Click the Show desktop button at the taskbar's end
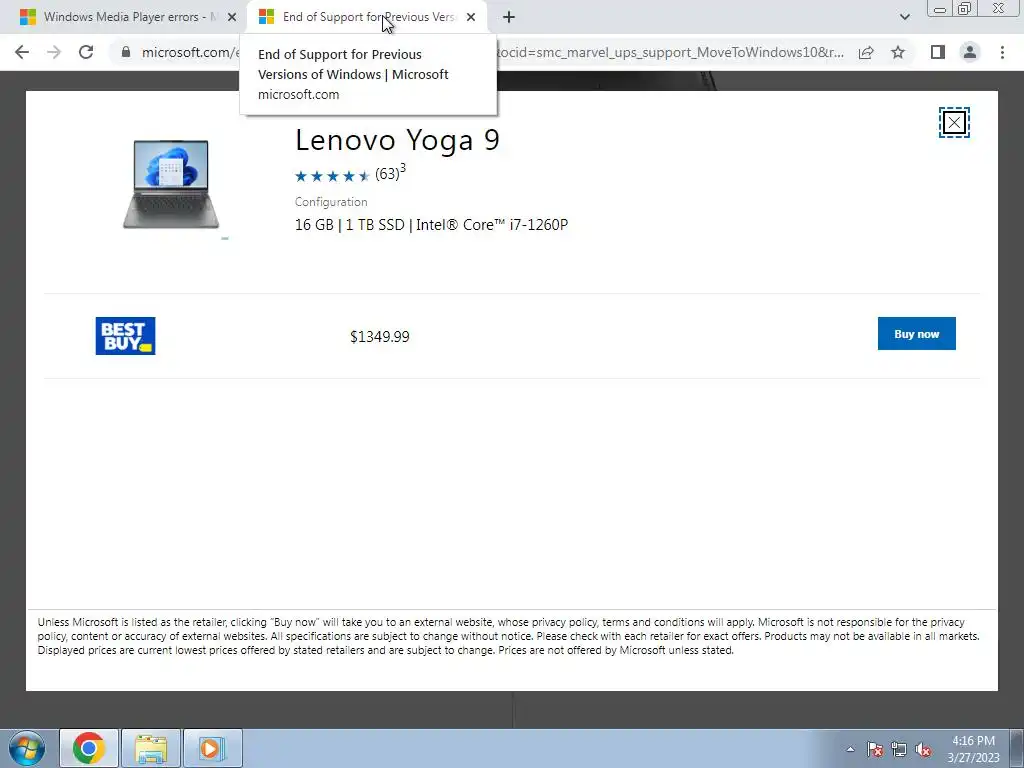 point(1017,748)
